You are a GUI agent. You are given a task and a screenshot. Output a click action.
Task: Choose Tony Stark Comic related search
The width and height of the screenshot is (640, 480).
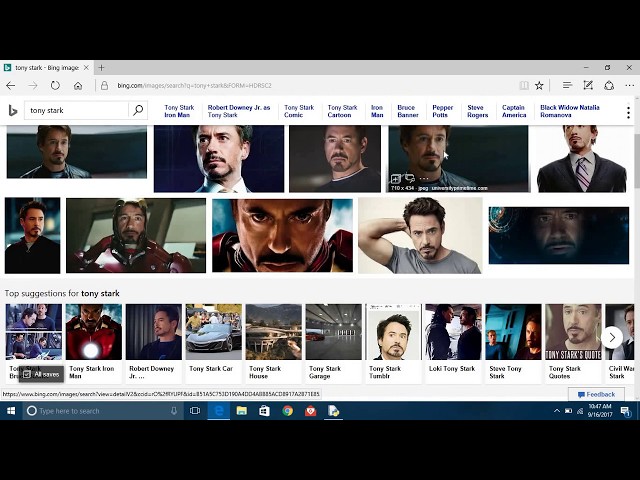click(x=299, y=111)
